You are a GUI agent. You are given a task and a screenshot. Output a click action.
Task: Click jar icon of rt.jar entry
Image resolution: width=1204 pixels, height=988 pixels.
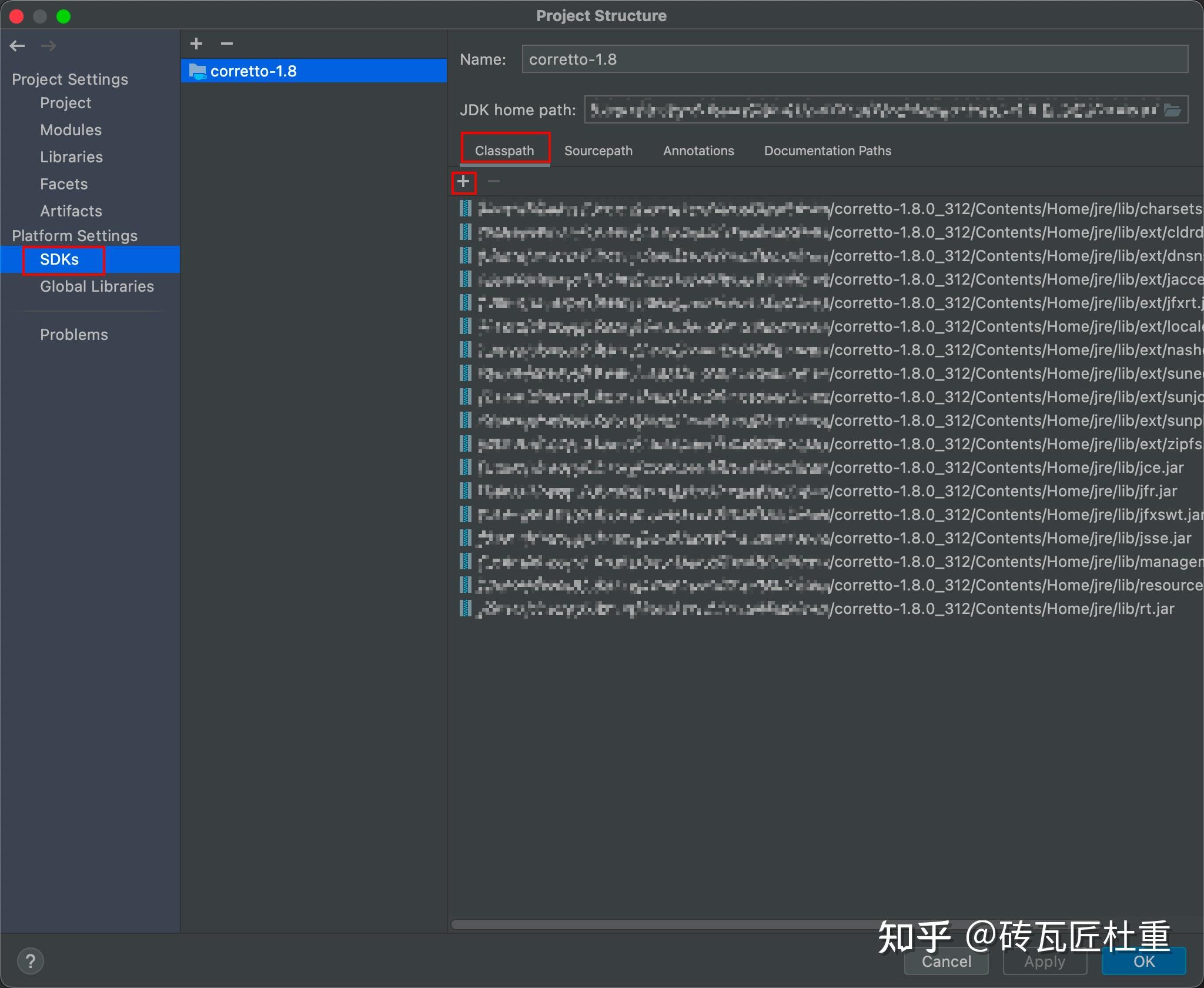click(x=466, y=609)
